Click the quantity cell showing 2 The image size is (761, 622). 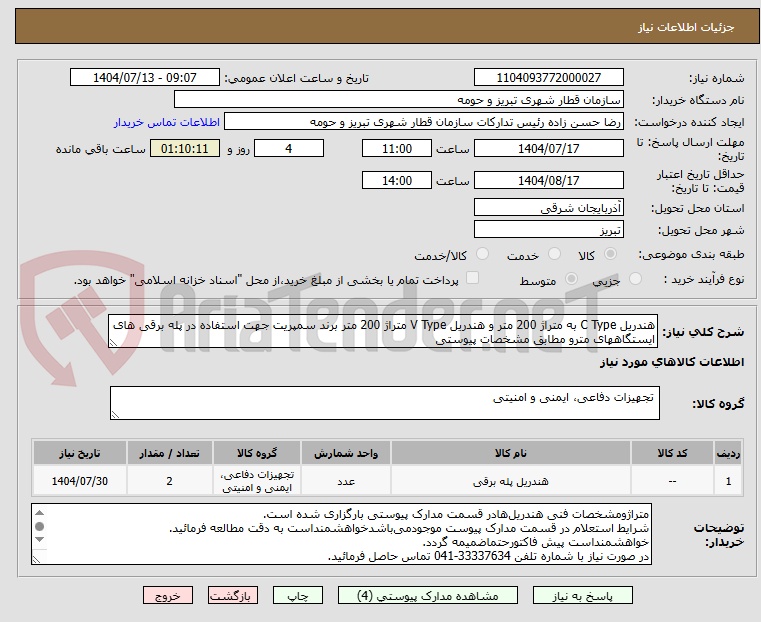pyautogui.click(x=169, y=481)
